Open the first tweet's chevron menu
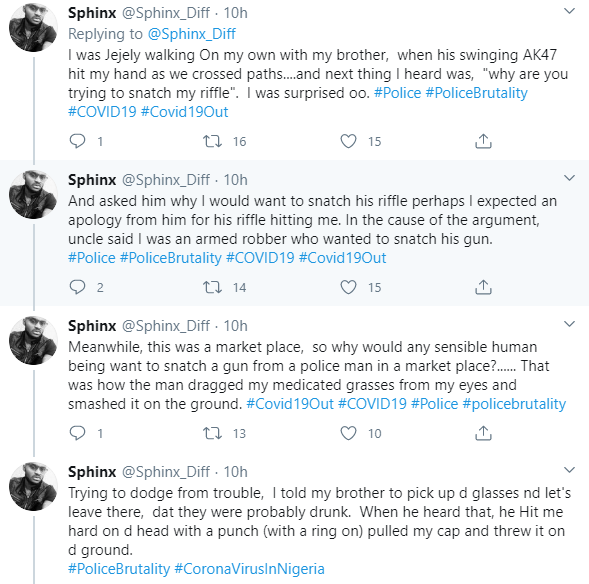The height and width of the screenshot is (584, 589). [x=570, y=11]
